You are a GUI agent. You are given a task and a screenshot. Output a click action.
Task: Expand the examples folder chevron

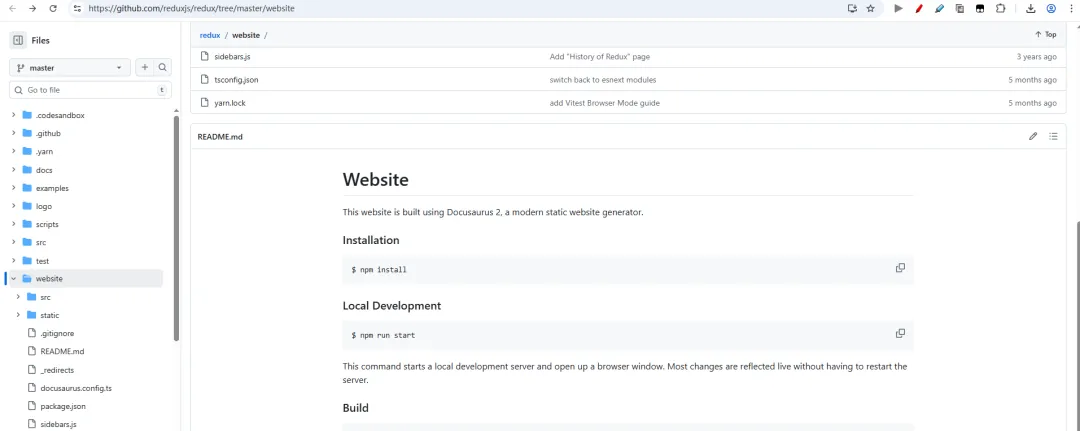point(13,188)
